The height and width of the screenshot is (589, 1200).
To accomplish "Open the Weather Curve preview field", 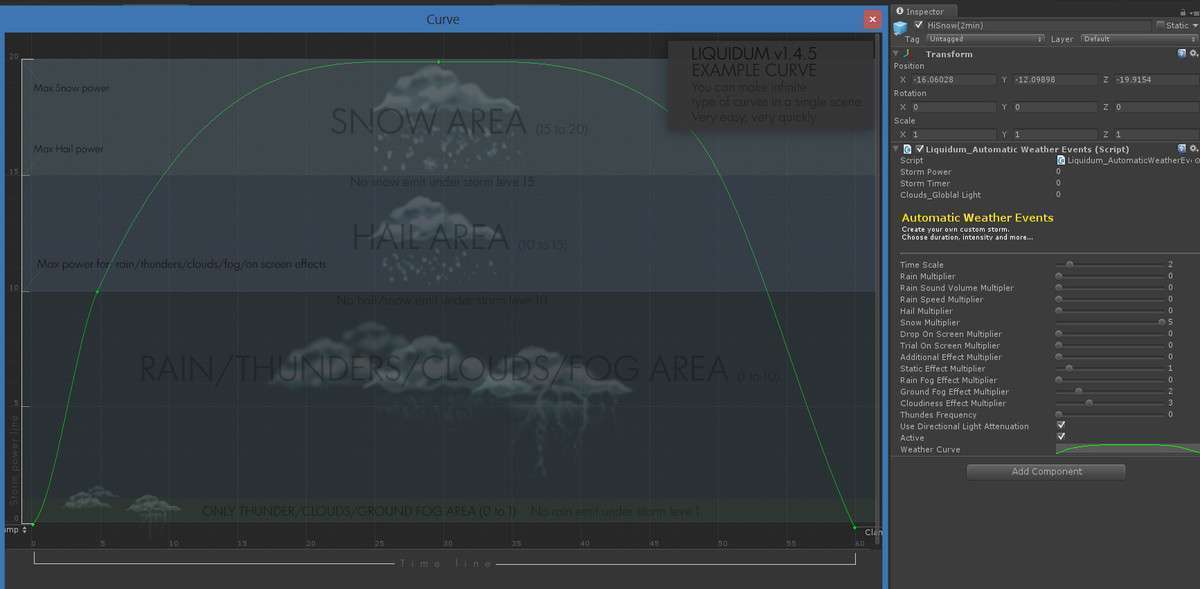I will [x=1127, y=449].
